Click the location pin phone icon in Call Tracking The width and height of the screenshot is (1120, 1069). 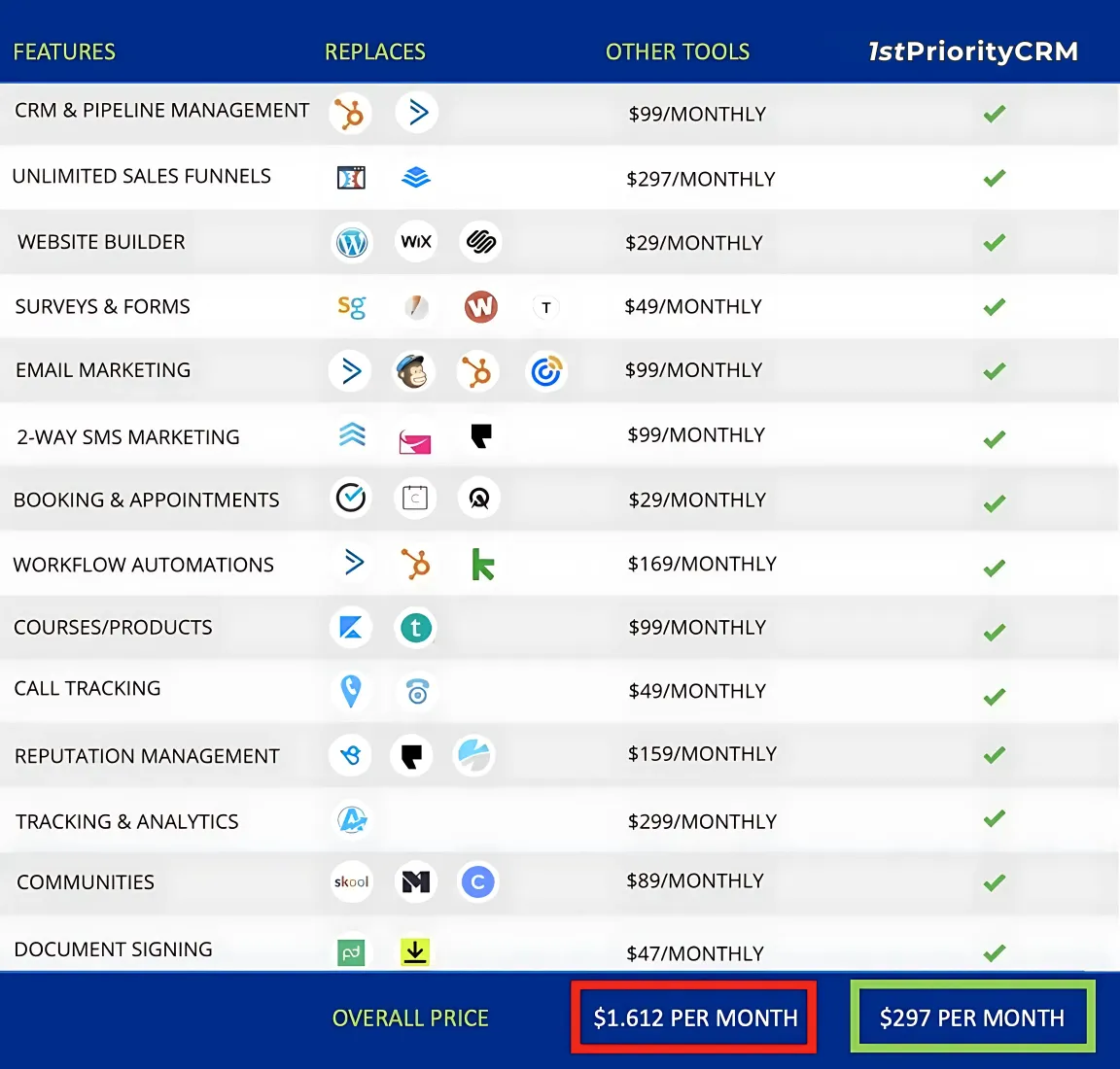pyautogui.click(x=351, y=691)
